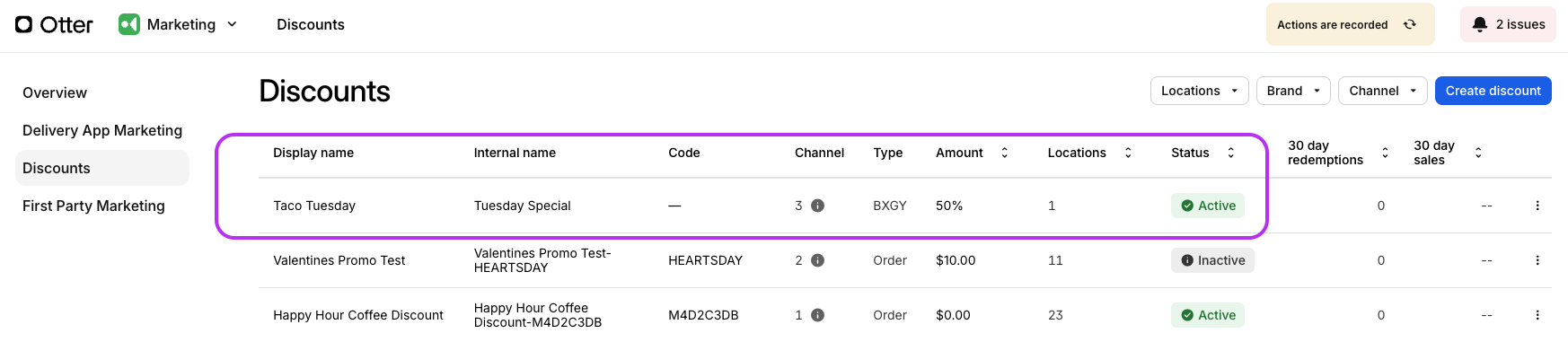Click the green Marketing megaphone icon

(129, 24)
